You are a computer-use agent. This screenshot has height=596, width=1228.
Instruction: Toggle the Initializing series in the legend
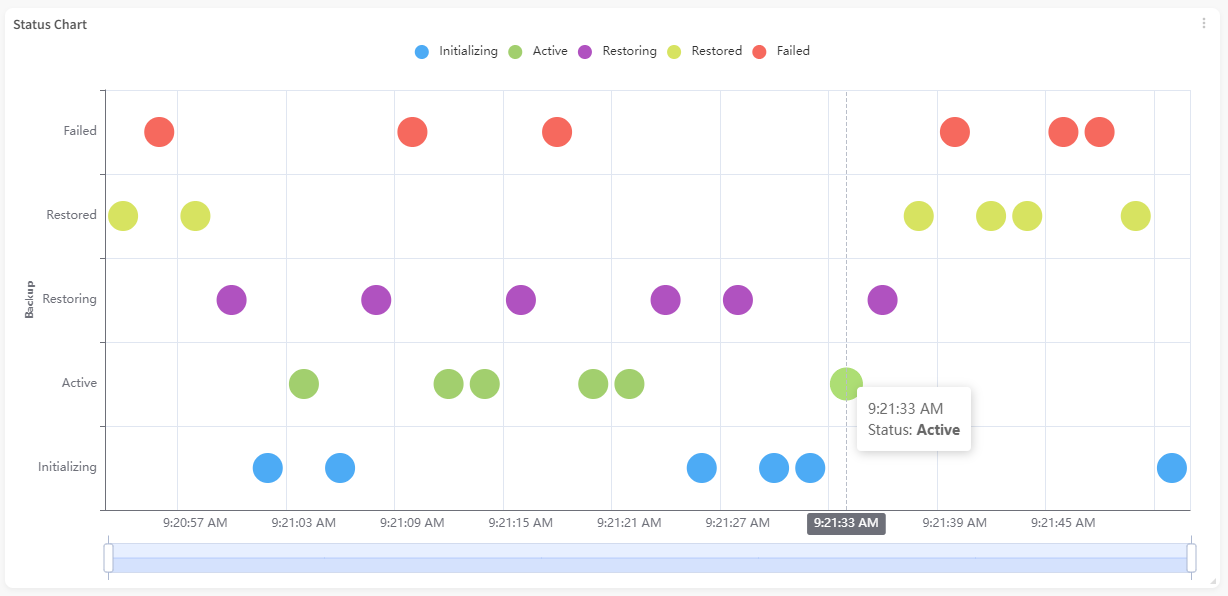(x=456, y=51)
